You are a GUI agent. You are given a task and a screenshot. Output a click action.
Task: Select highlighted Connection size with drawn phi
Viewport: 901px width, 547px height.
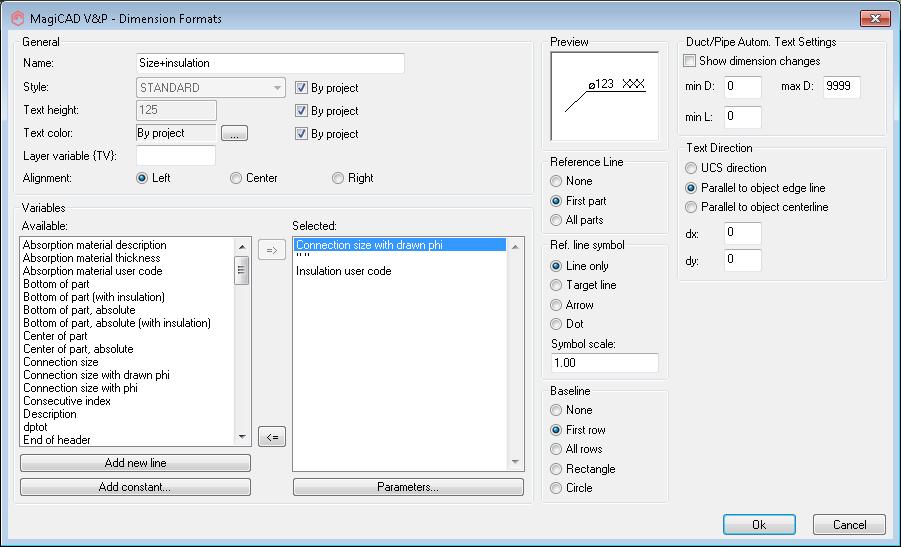pos(400,245)
